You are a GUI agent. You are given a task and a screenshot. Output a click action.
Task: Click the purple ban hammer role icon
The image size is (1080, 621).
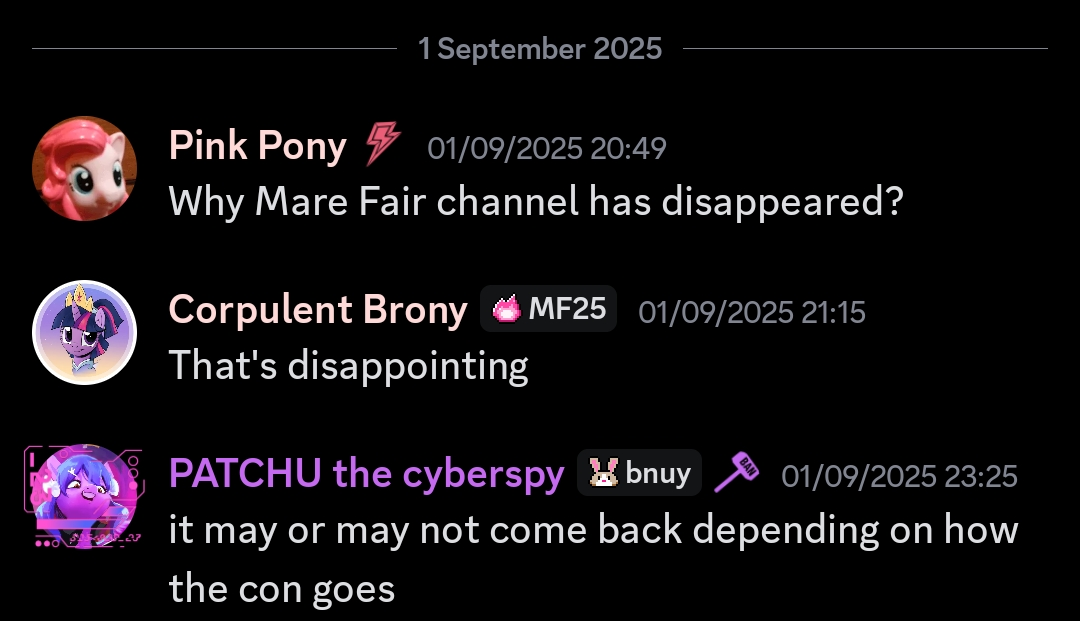(736, 472)
